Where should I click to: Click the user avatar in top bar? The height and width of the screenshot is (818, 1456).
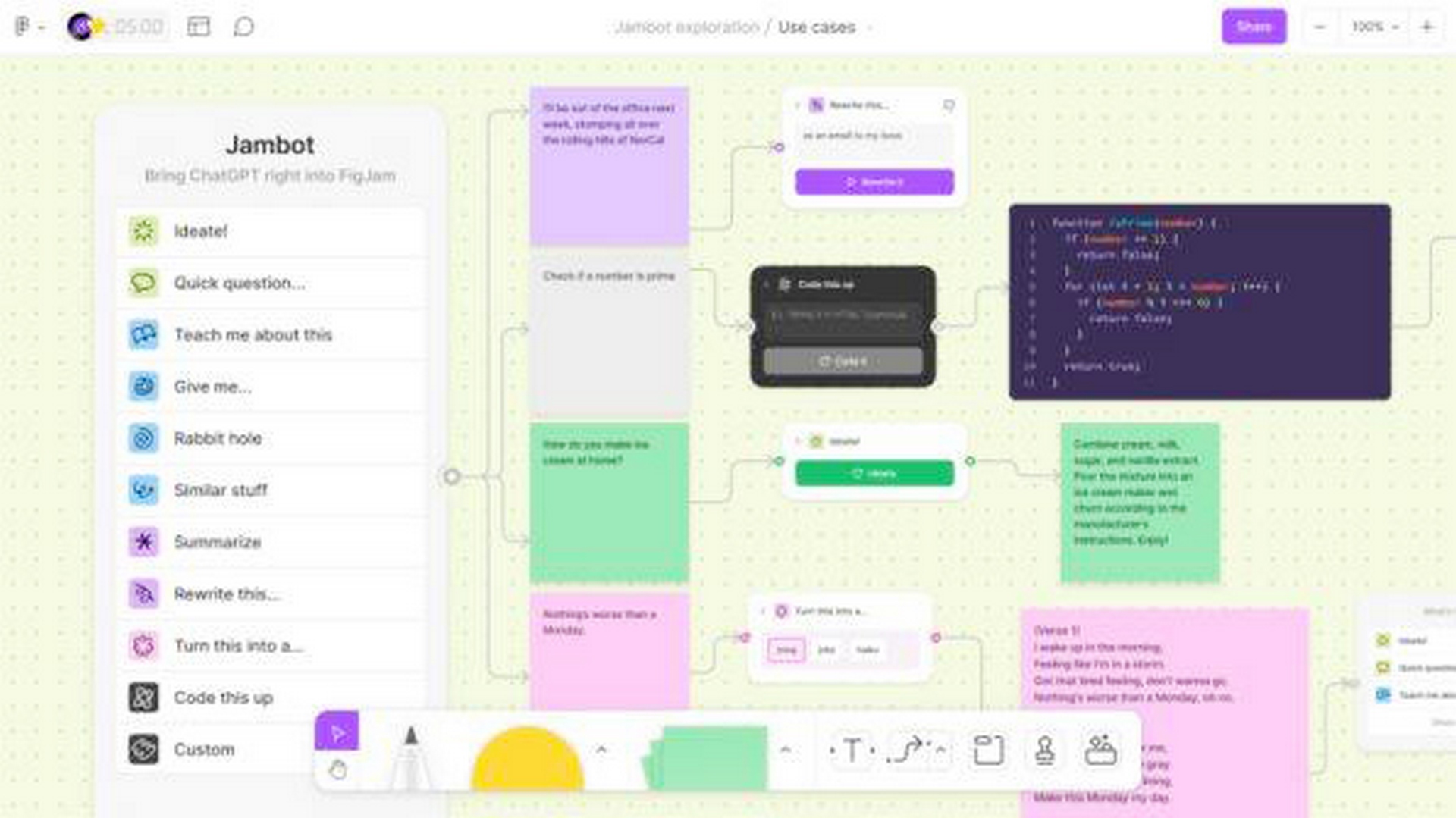(x=80, y=27)
